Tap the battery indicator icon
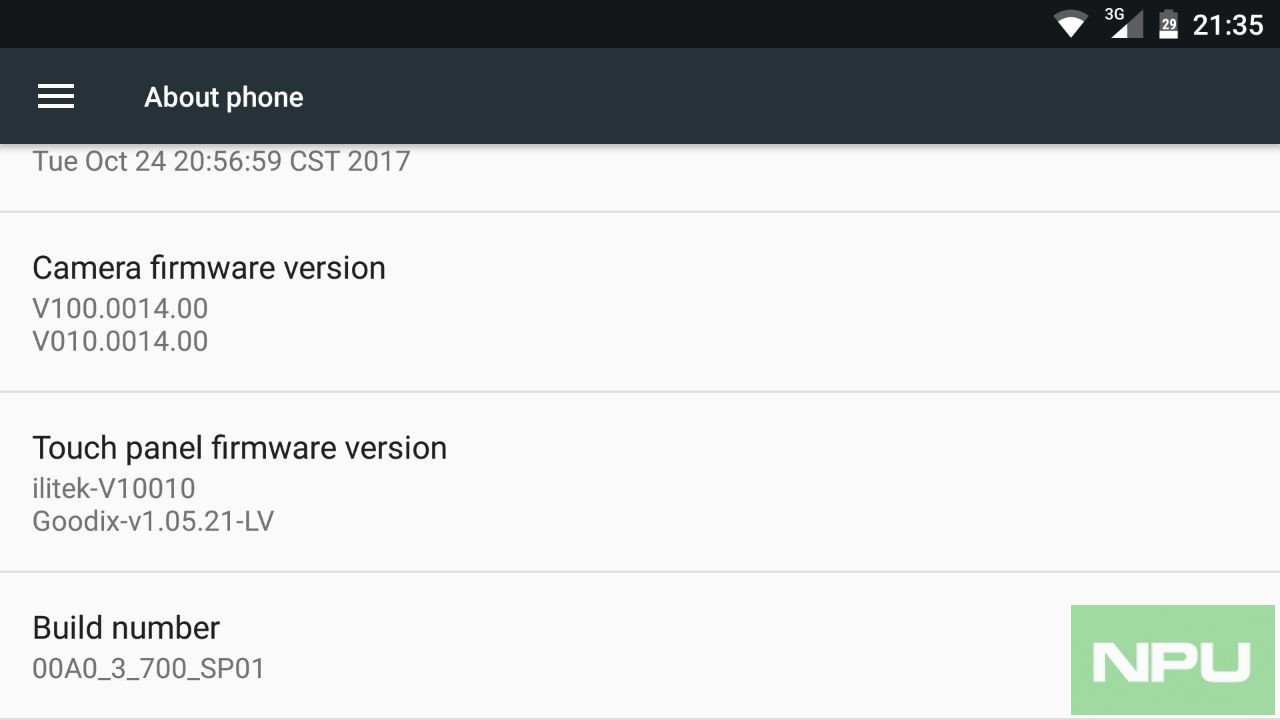1280x720 pixels. tap(1168, 24)
